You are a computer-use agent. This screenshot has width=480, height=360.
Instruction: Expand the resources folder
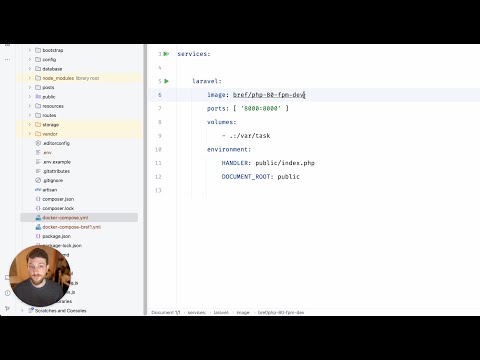point(30,106)
